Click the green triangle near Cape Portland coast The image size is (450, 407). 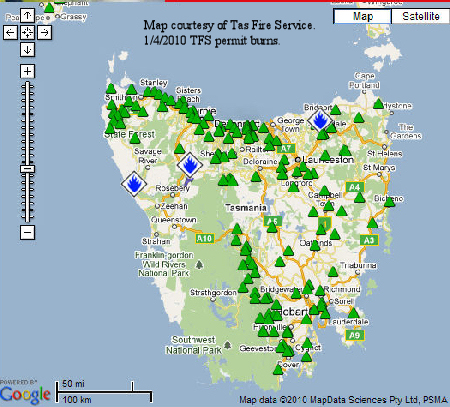[x=378, y=103]
